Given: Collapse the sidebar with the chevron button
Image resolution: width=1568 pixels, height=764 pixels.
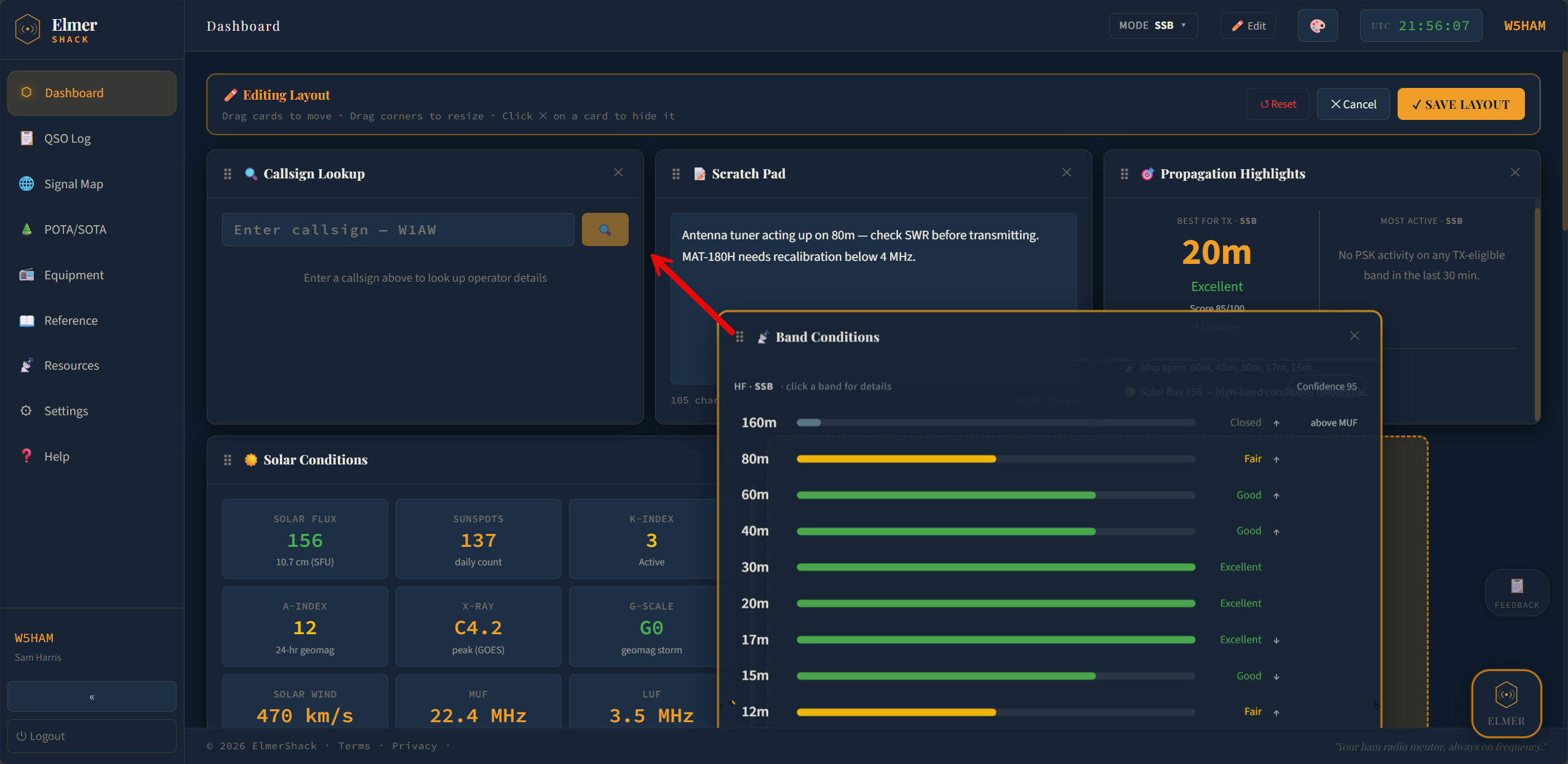Looking at the screenshot, I should pyautogui.click(x=92, y=696).
